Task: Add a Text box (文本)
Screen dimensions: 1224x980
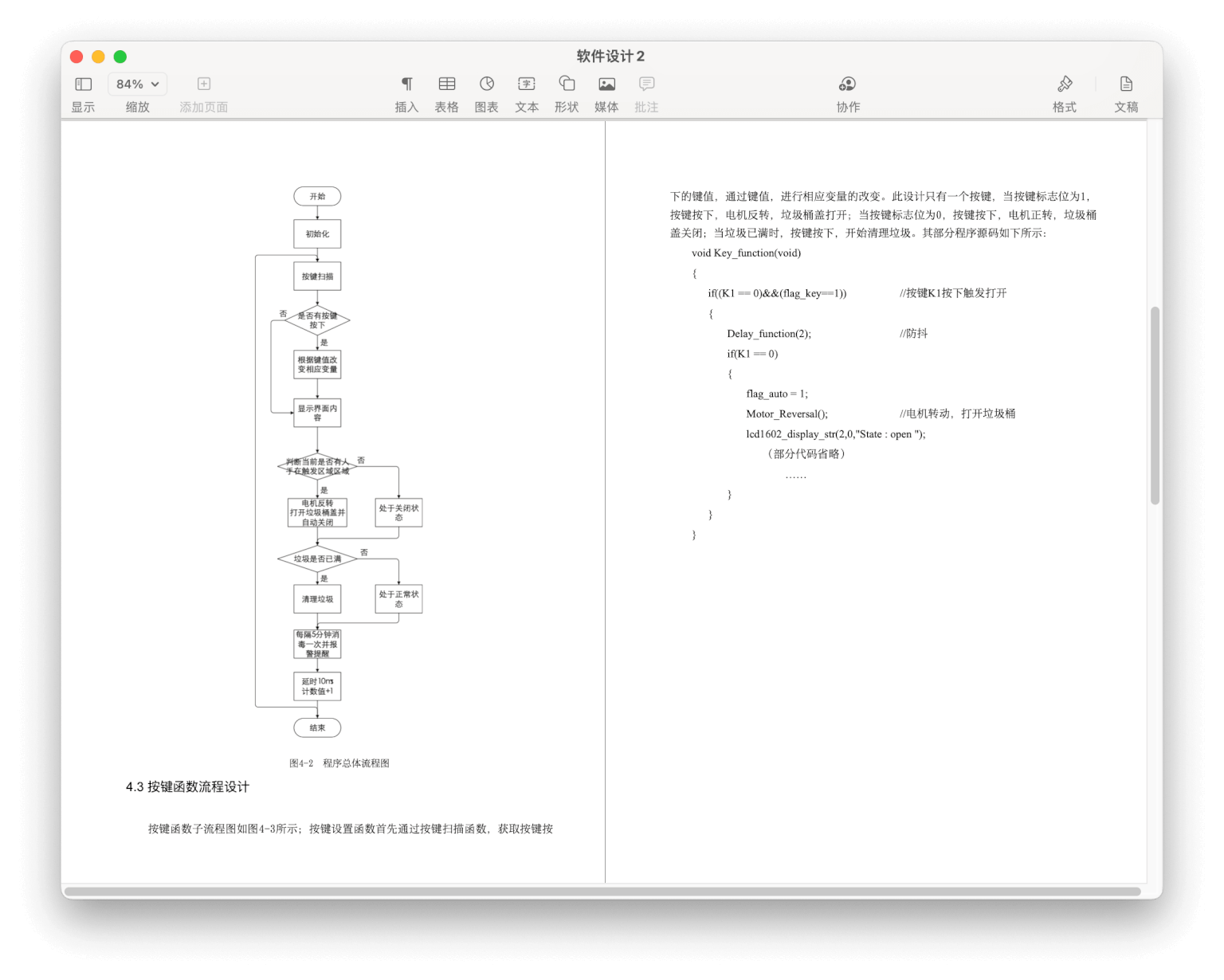Action: [527, 84]
